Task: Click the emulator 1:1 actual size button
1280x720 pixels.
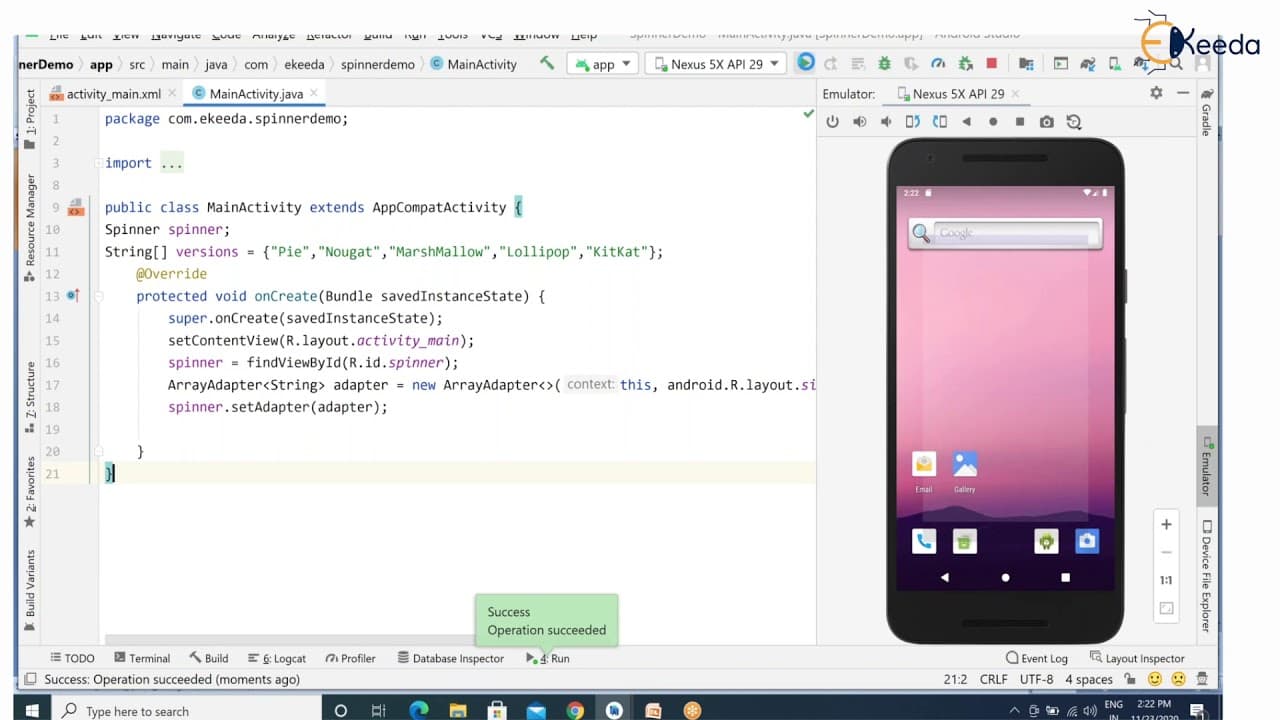Action: click(1166, 580)
